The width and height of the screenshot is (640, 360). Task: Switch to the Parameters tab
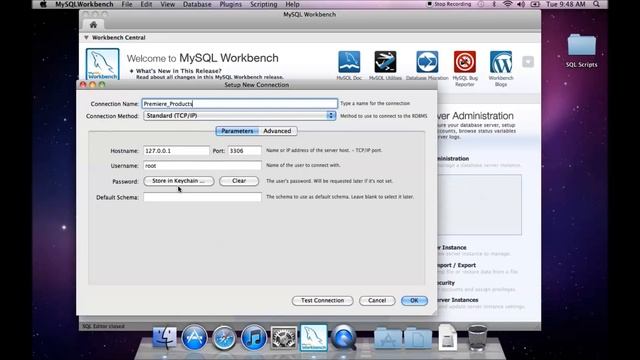(x=237, y=131)
